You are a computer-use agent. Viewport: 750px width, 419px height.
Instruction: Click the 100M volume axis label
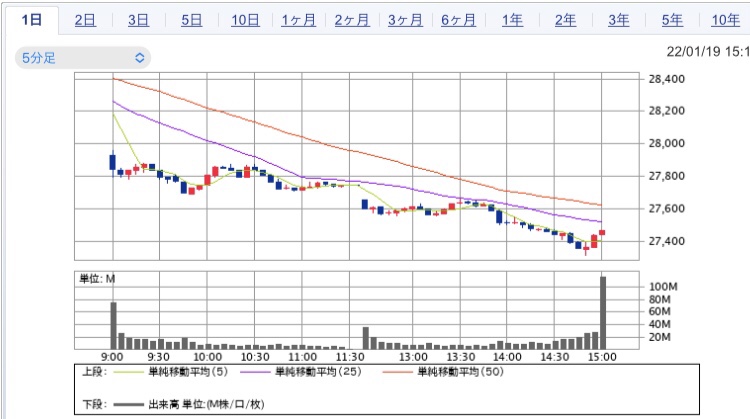(663, 287)
